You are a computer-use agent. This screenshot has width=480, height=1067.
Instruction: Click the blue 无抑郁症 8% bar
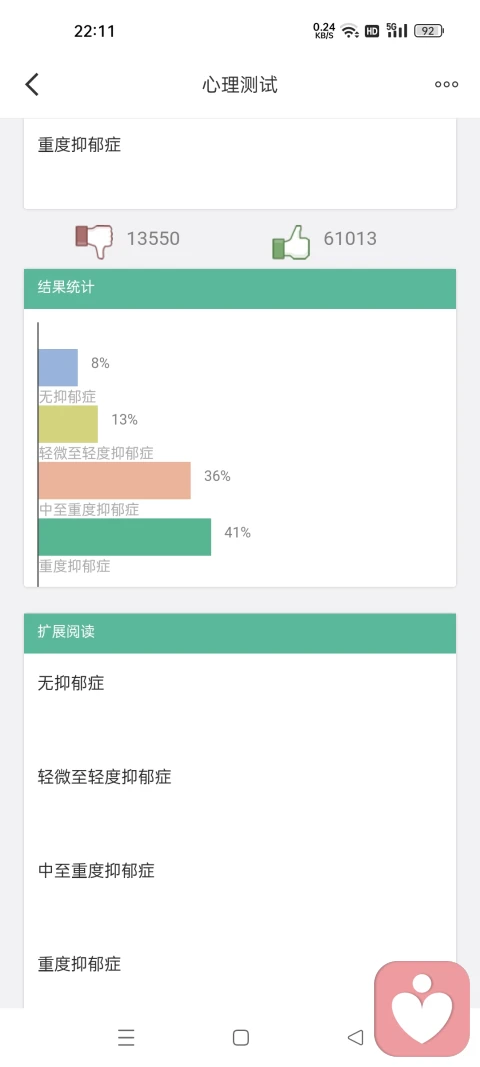click(x=58, y=367)
